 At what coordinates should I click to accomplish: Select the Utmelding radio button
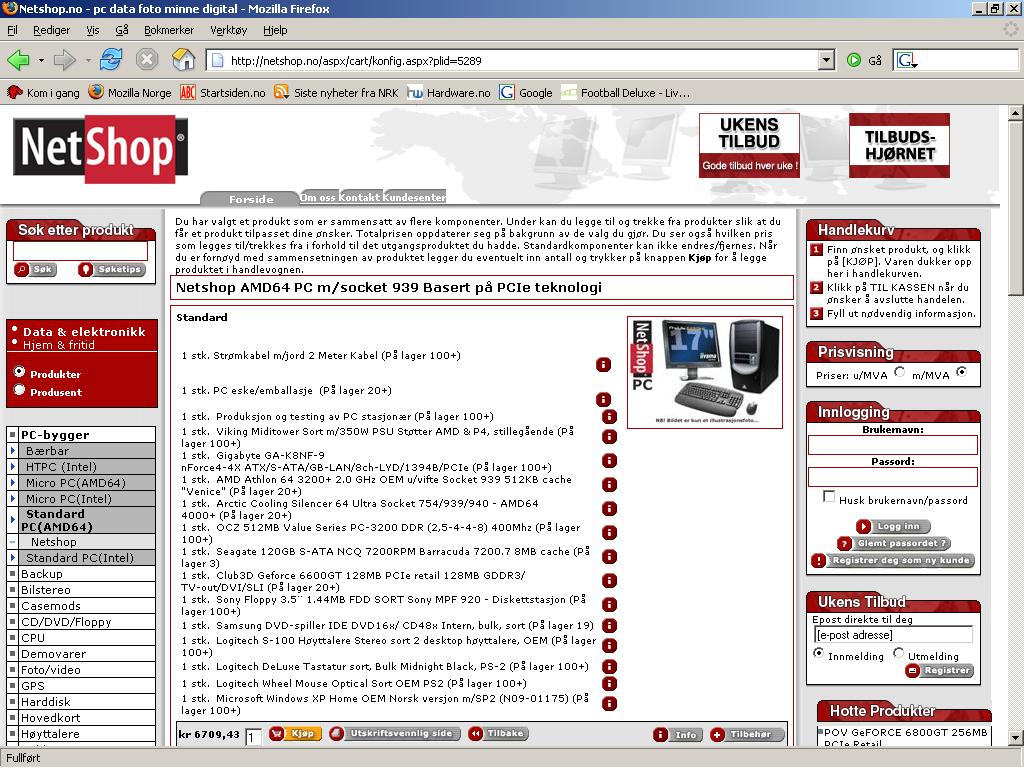[899, 653]
